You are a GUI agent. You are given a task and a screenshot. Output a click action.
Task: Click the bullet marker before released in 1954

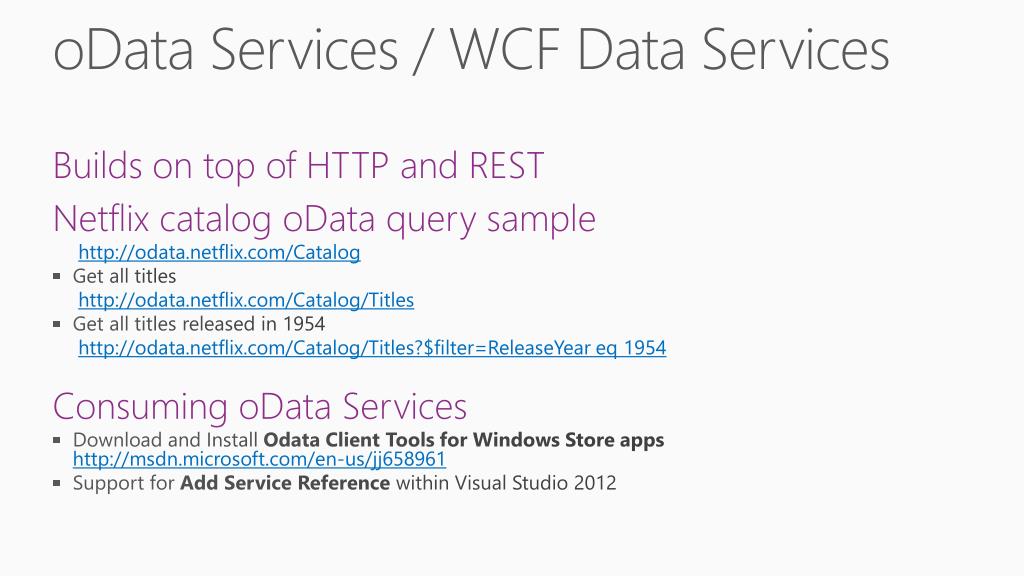coord(57,324)
